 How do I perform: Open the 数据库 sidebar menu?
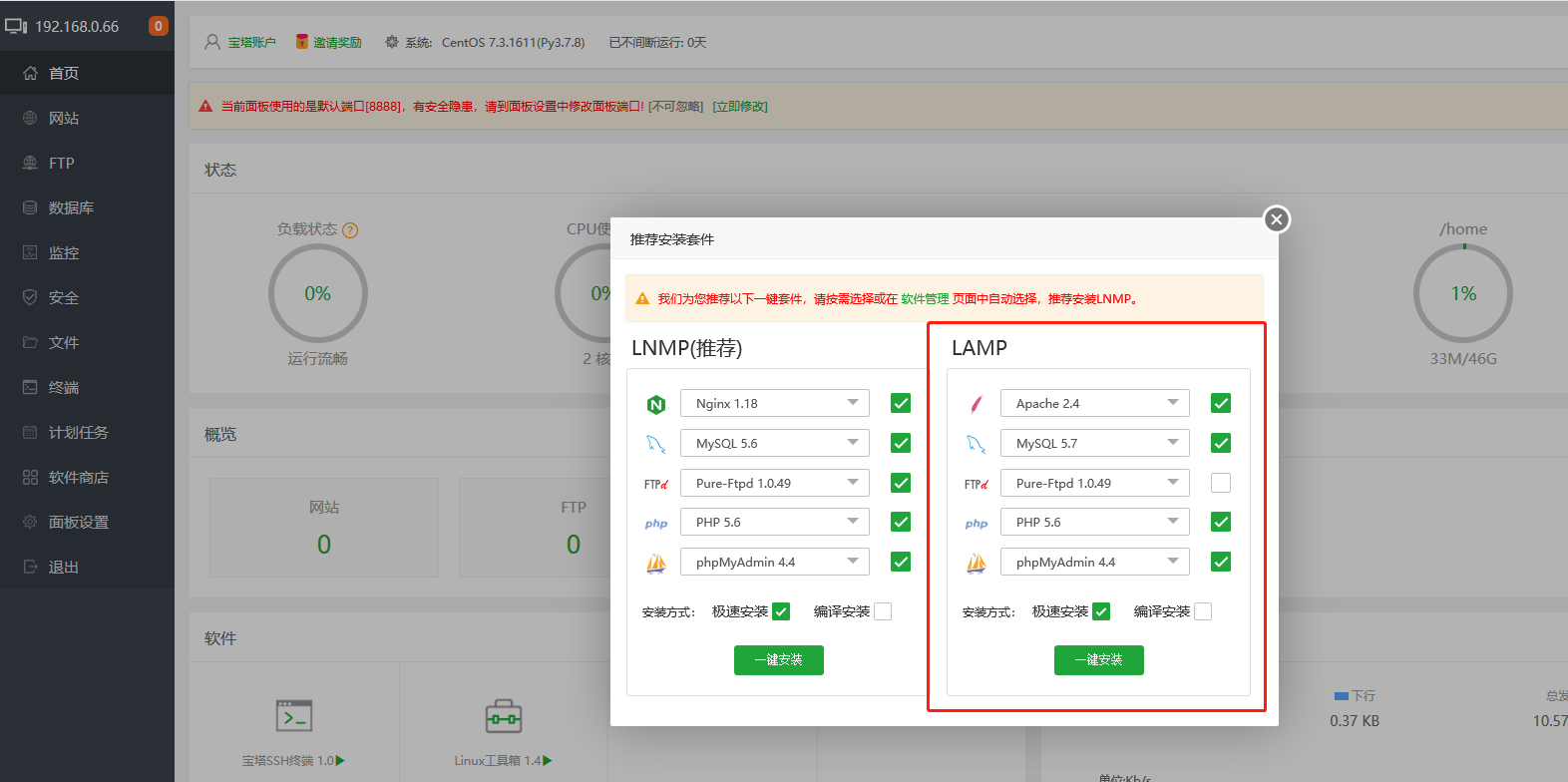click(87, 207)
